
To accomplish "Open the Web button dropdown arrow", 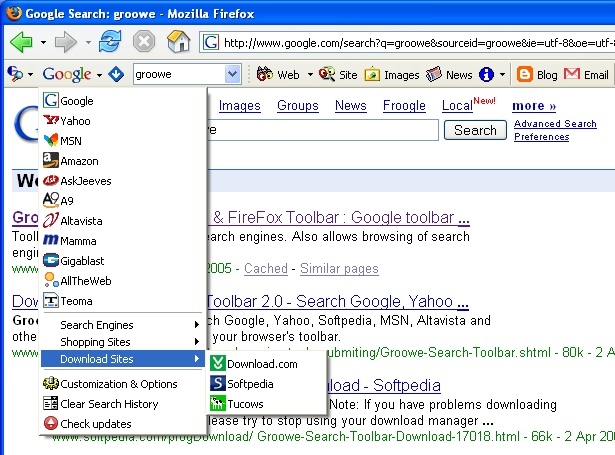I will point(310,75).
